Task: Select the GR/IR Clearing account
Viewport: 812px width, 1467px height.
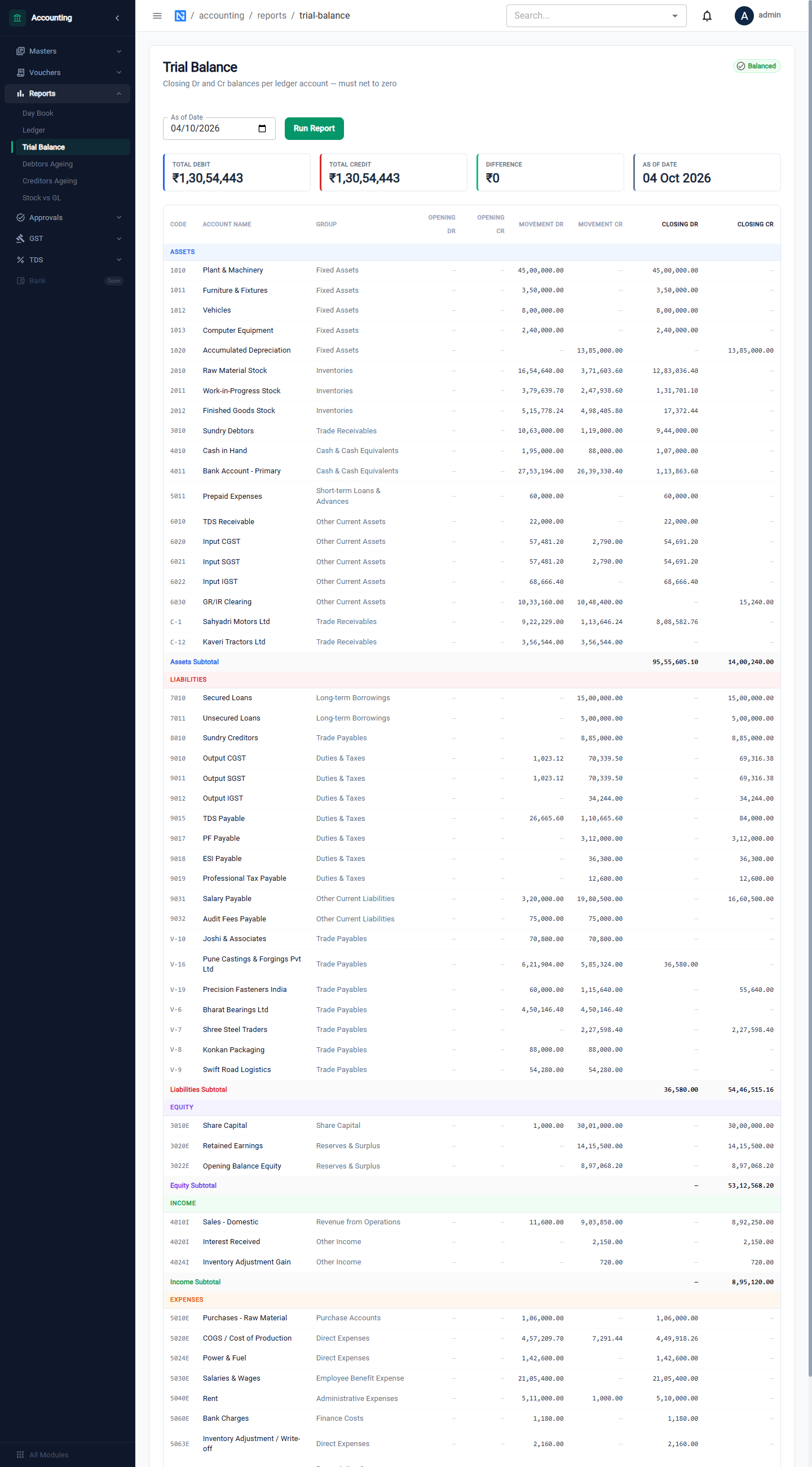Action: click(471, 603)
